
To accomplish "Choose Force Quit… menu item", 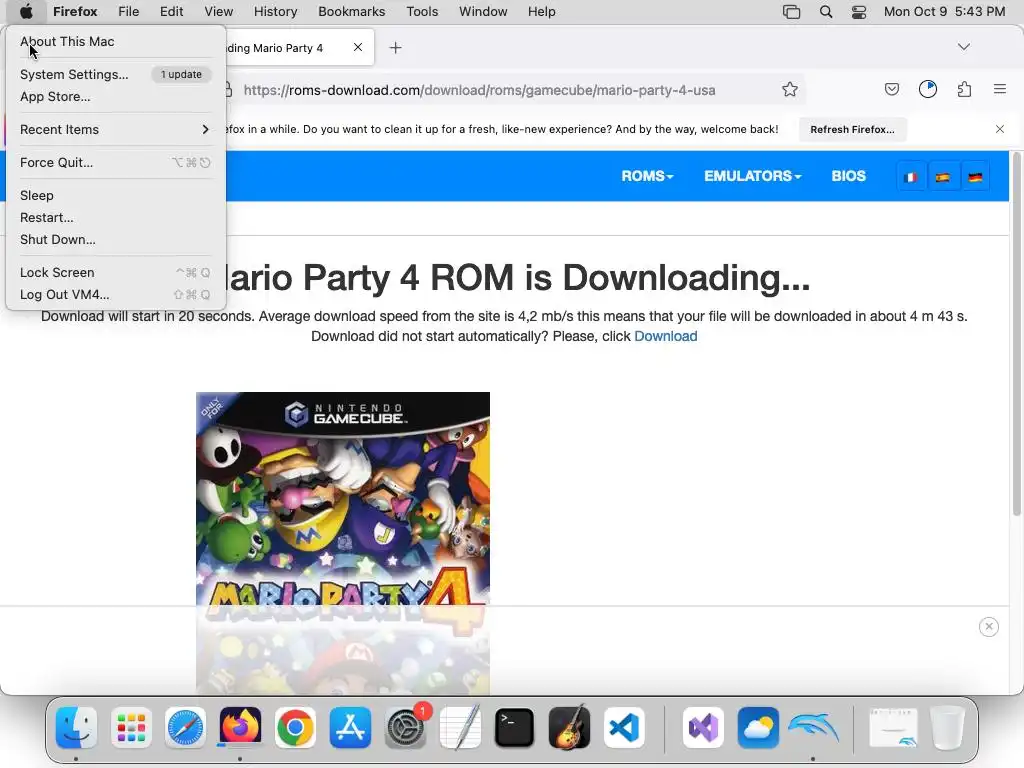I will pyautogui.click(x=116, y=163).
